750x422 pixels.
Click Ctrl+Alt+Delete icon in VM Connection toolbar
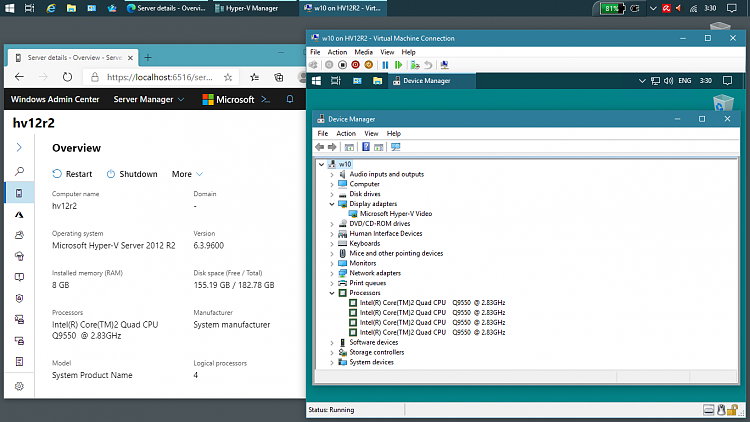[x=313, y=65]
